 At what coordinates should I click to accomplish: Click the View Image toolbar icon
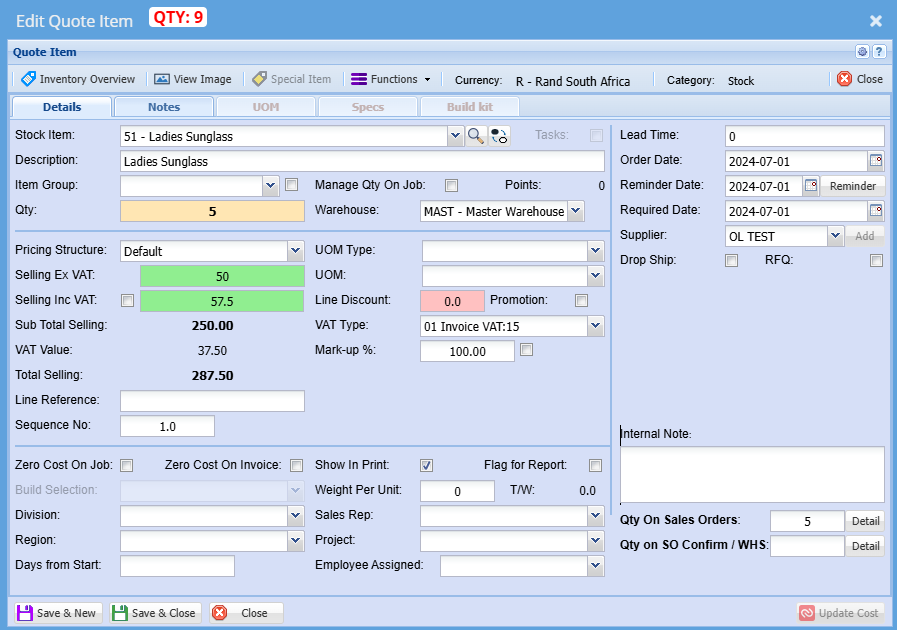(192, 79)
